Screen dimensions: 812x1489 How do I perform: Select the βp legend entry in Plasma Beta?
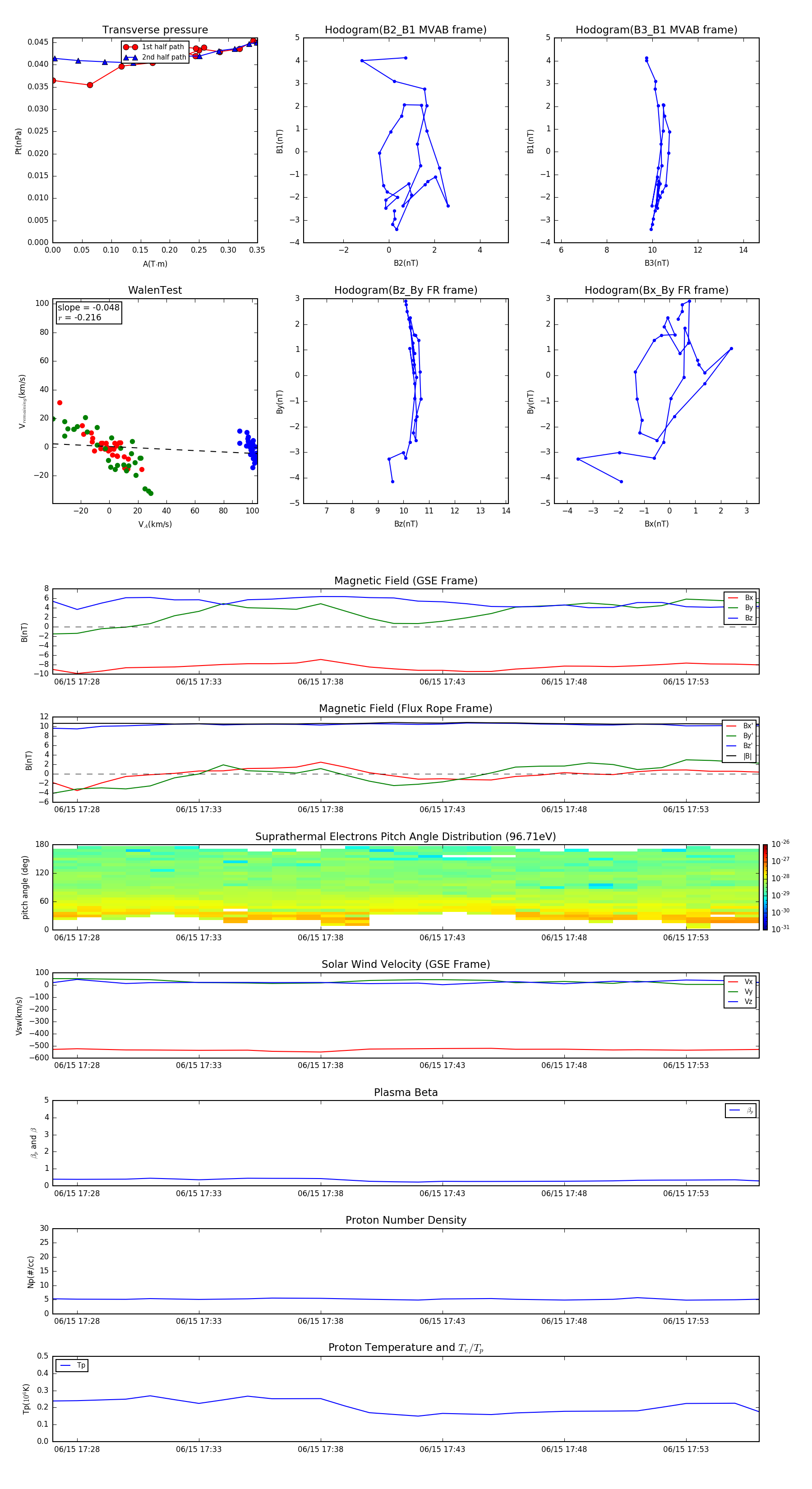pos(741,1110)
